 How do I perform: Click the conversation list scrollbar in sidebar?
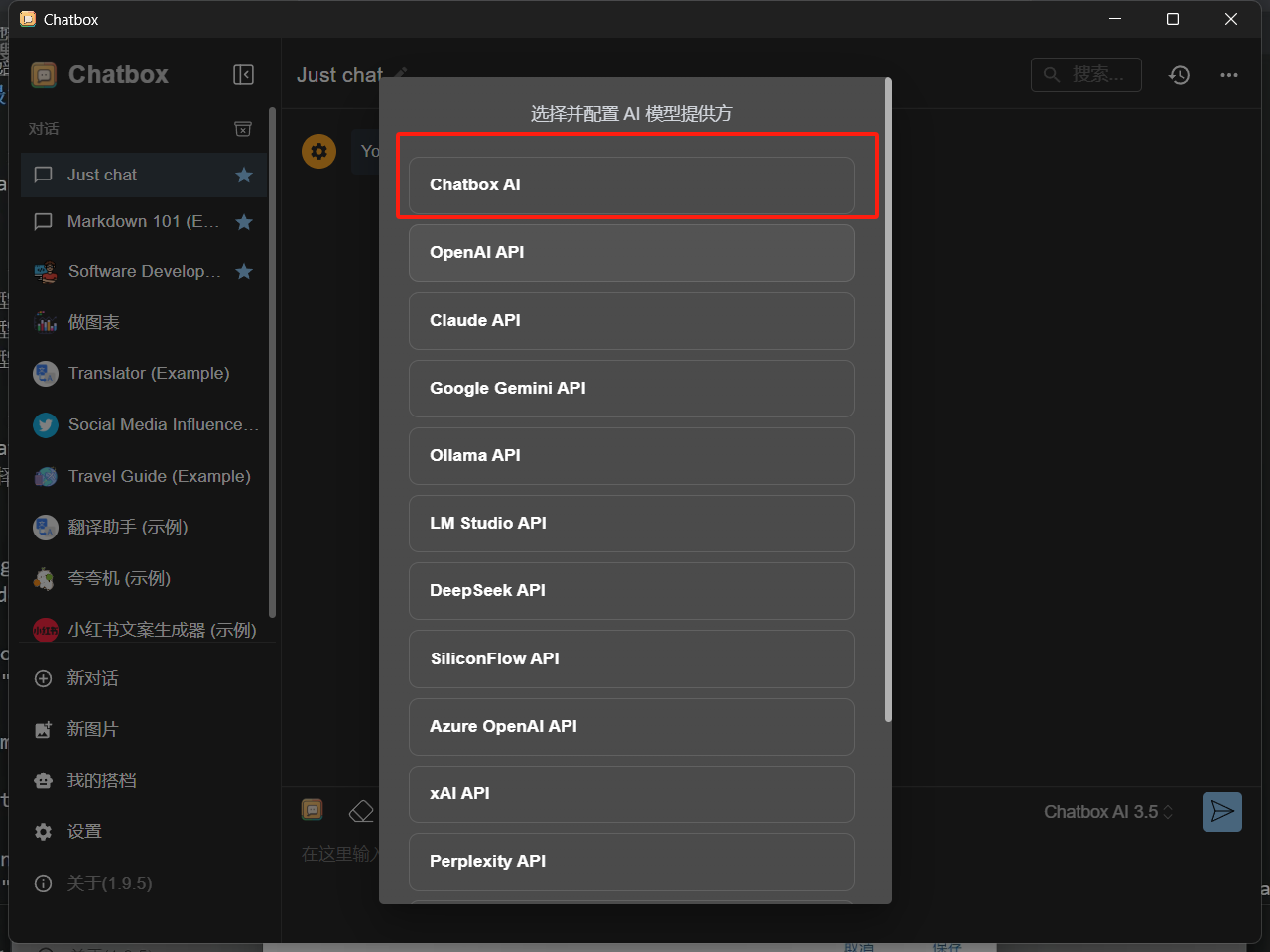pyautogui.click(x=272, y=363)
